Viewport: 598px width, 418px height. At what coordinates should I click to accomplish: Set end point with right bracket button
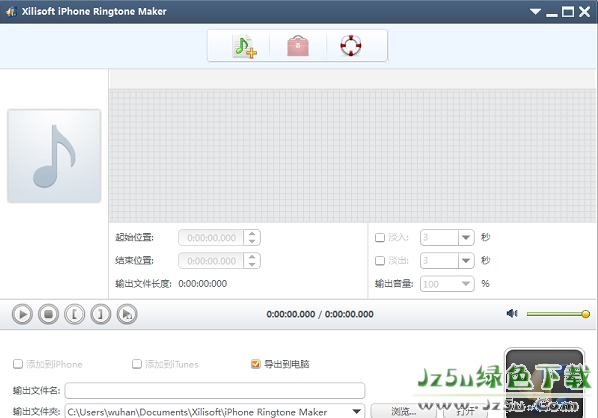[101, 314]
